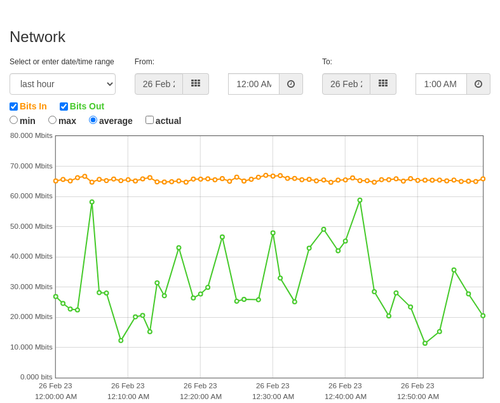Click the 'Select or enter date/time range' label
This screenshot has width=500, height=403.
point(62,62)
